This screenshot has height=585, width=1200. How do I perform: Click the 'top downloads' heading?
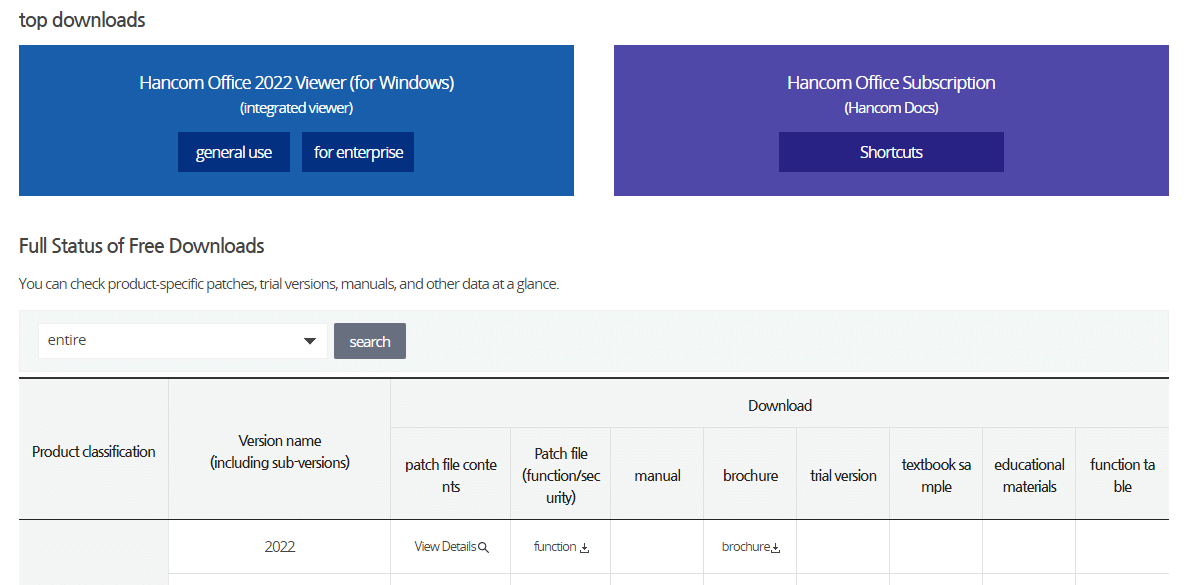pyautogui.click(x=81, y=19)
